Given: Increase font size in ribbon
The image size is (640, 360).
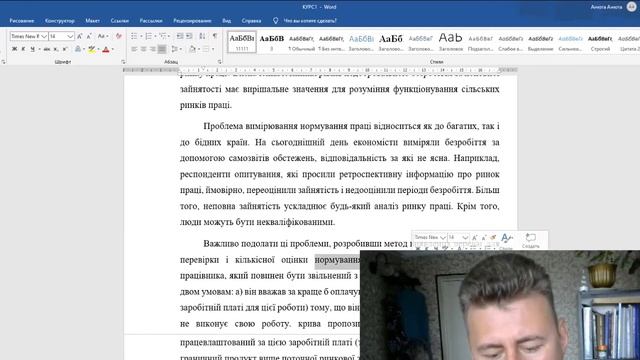Looking at the screenshot, I should (x=80, y=36).
